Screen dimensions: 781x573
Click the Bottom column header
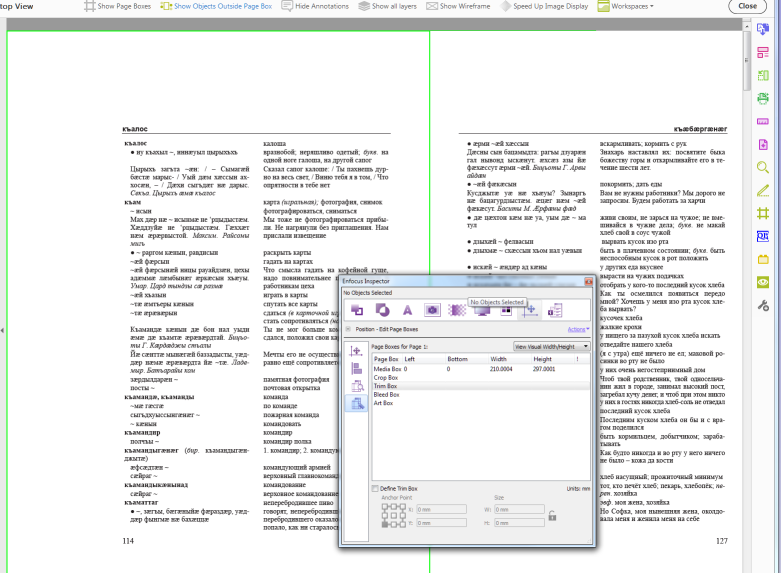[466, 359]
